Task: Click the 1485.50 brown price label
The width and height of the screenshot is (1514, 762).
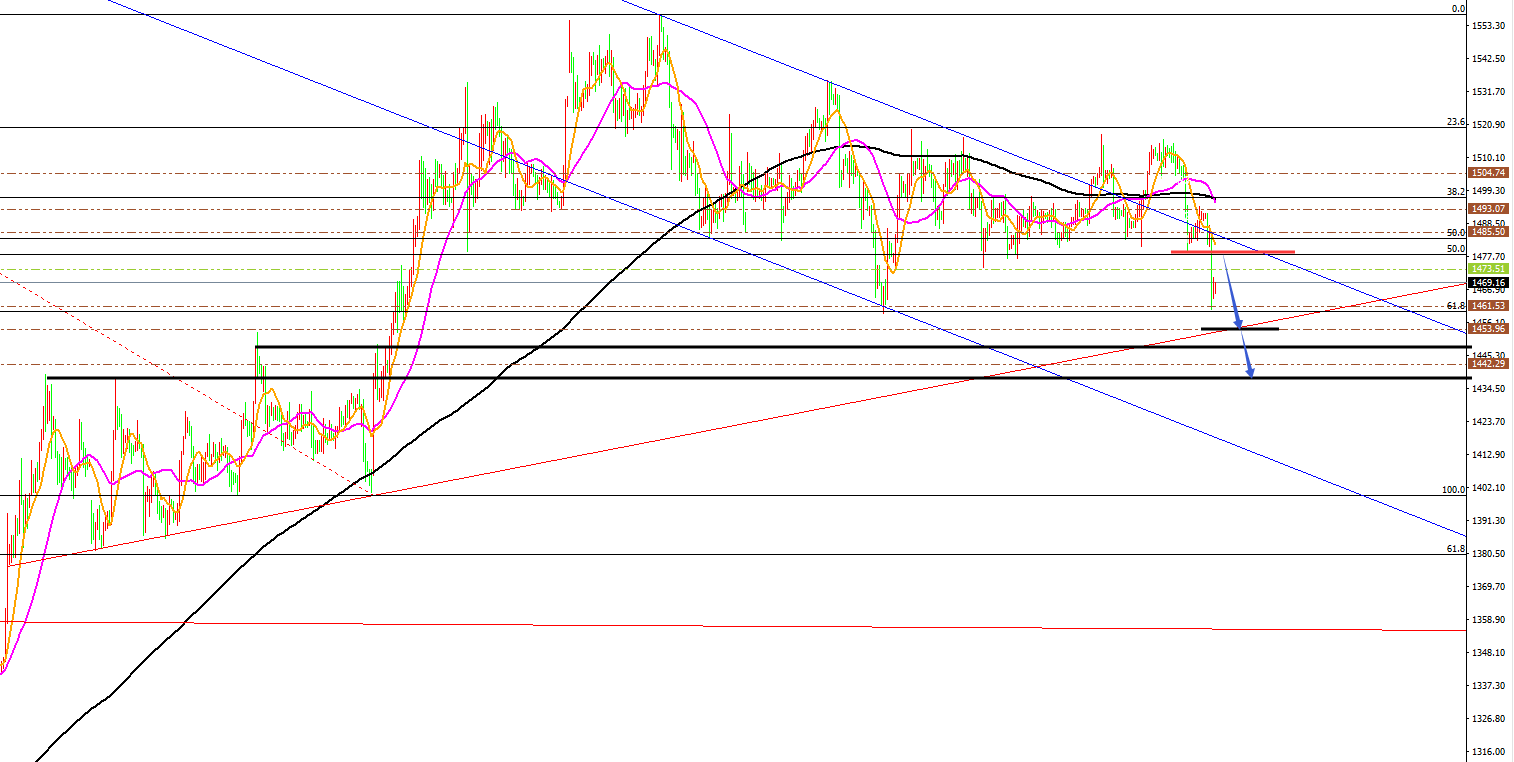Action: click(x=1489, y=231)
